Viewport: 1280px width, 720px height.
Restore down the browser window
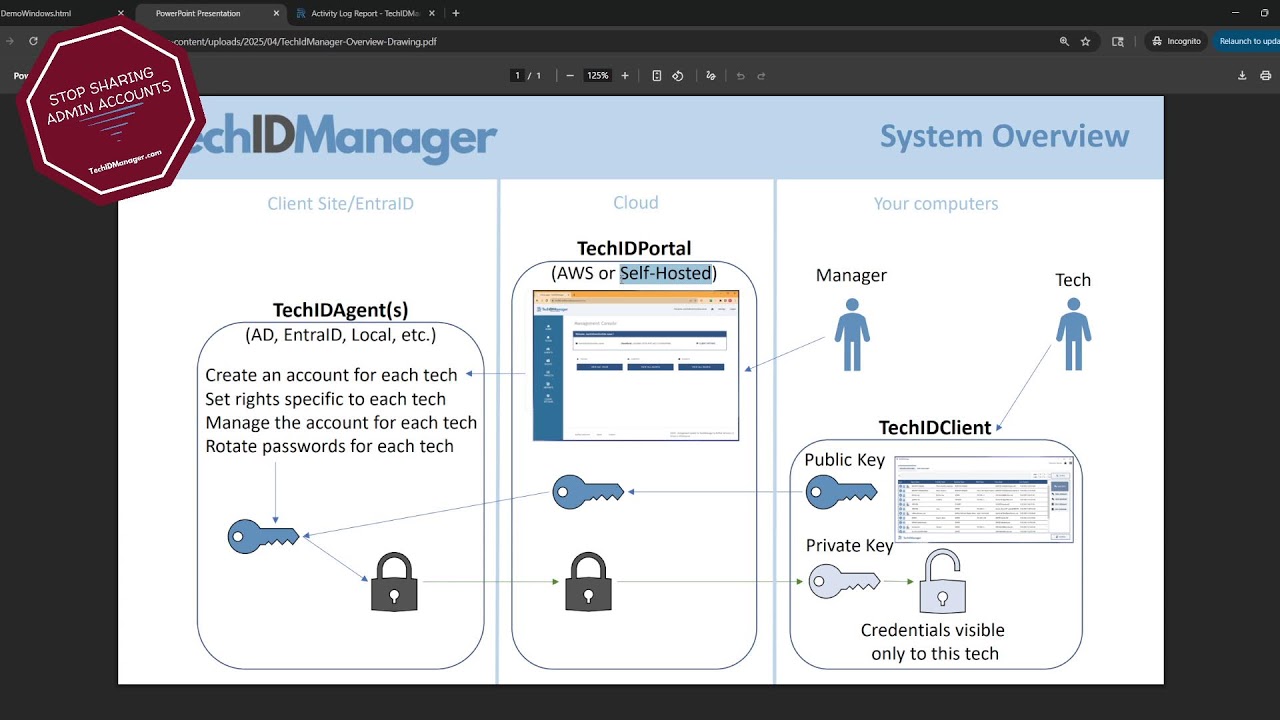pyautogui.click(x=1265, y=13)
